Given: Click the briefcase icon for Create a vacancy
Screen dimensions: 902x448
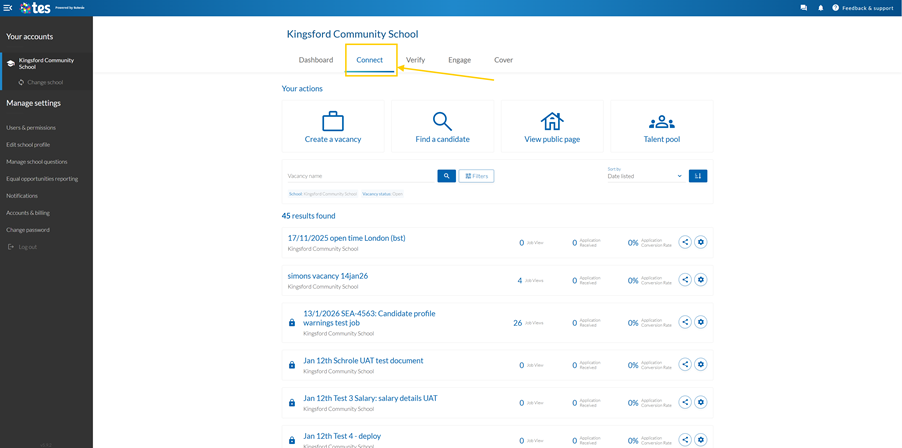Looking at the screenshot, I should tap(333, 121).
